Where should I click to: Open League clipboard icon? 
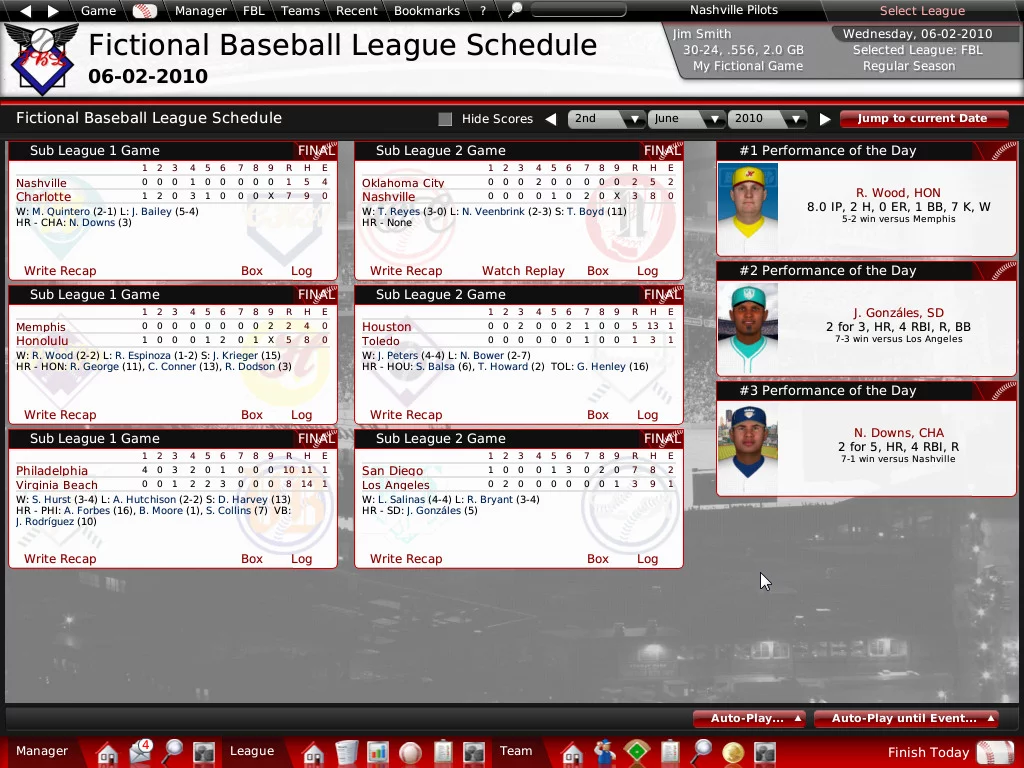coord(443,752)
